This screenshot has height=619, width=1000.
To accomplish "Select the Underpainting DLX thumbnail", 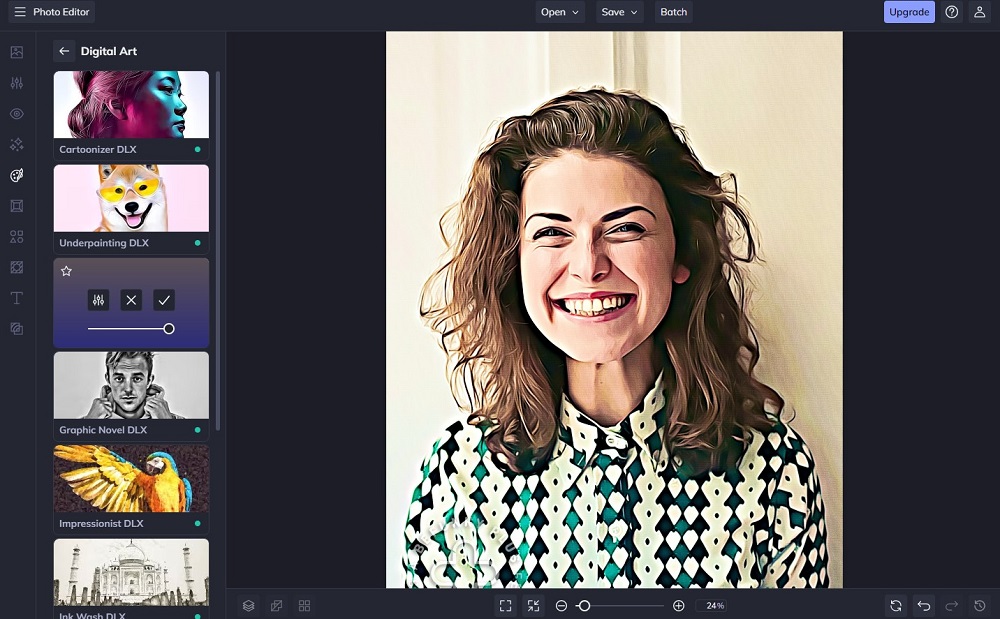I will [x=131, y=198].
